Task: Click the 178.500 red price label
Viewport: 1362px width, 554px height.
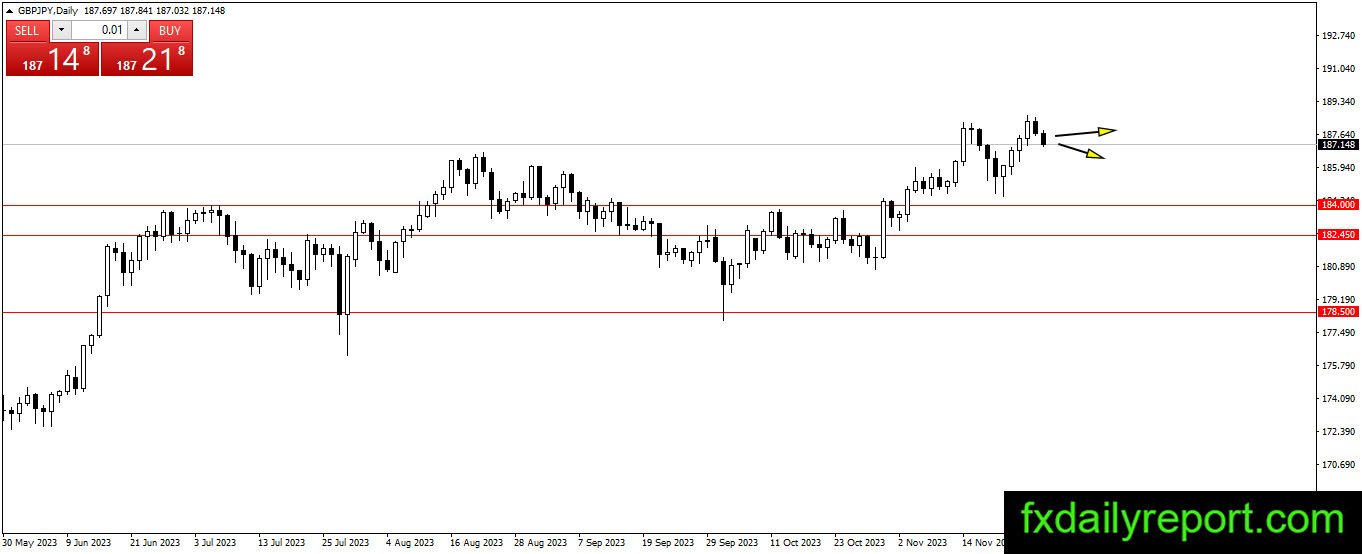Action: [x=1338, y=312]
